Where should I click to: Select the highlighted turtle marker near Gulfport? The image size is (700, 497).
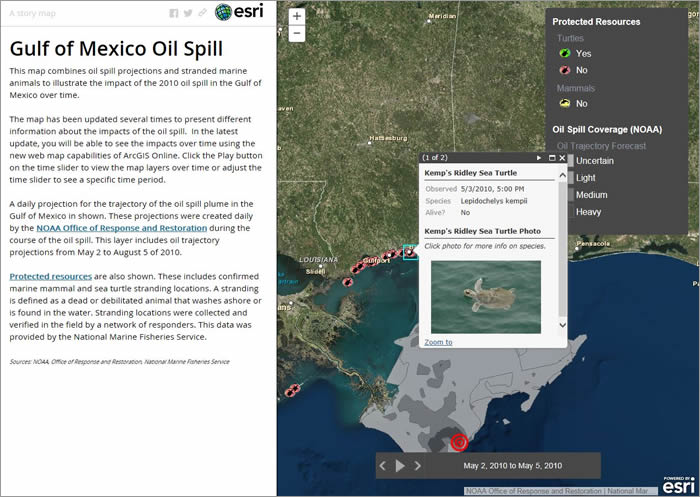(410, 252)
